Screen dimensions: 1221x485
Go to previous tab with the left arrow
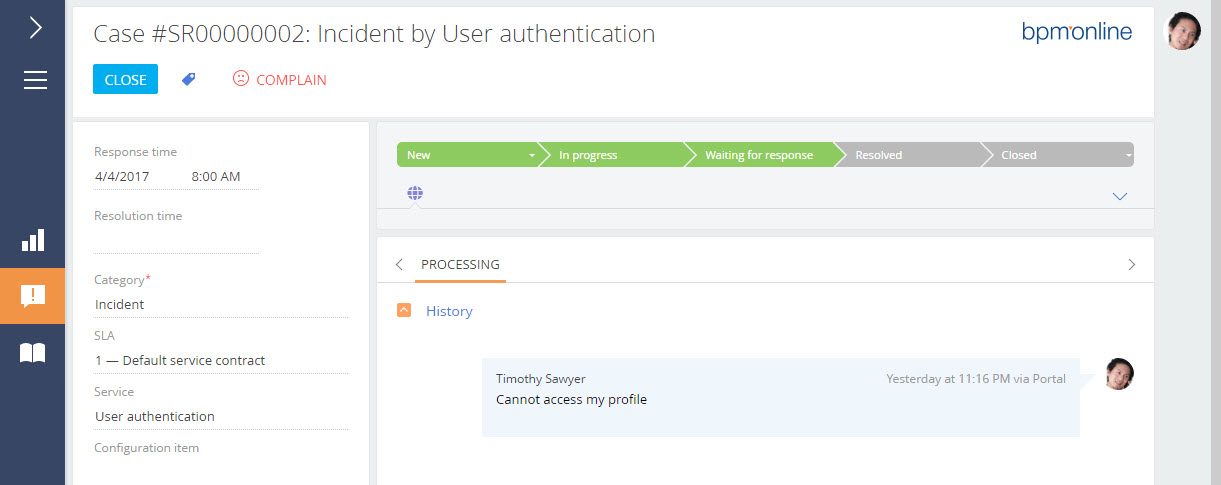pyautogui.click(x=399, y=265)
